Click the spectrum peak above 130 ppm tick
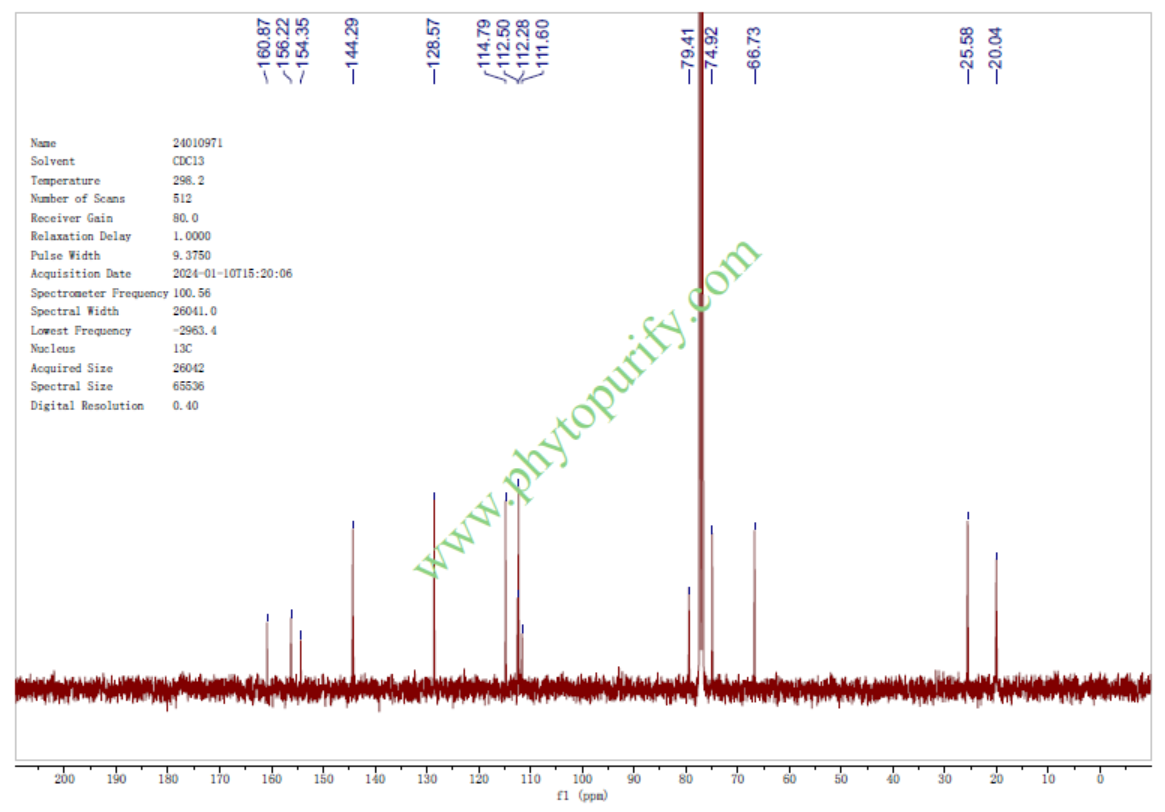This screenshot has height=812, width=1165. (434, 580)
